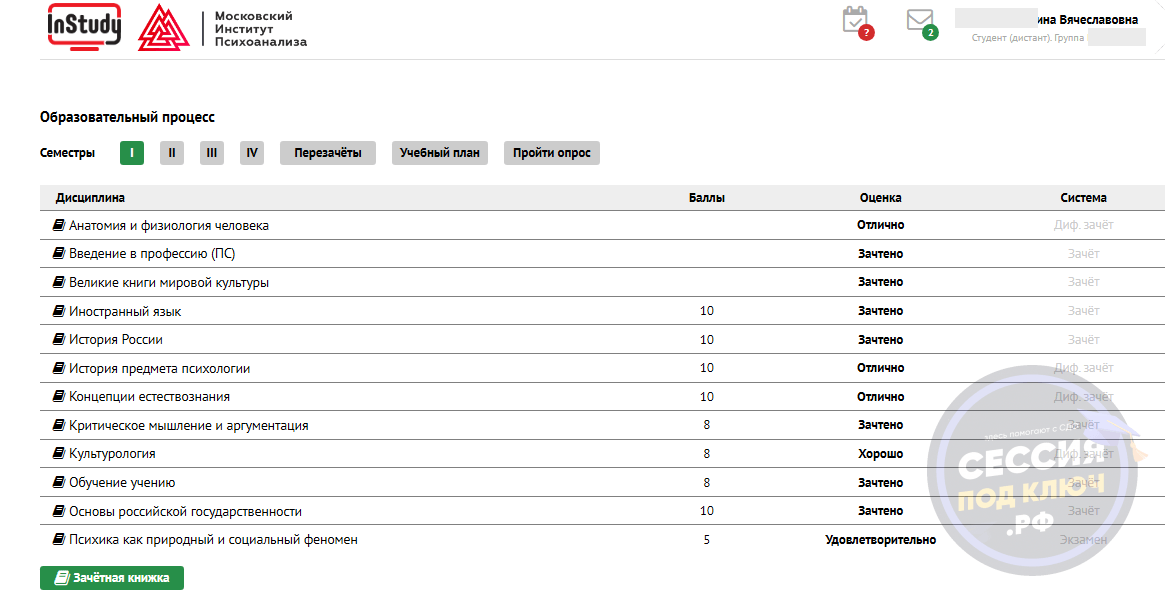Click book icon next to Иностранный язык

(x=59, y=312)
